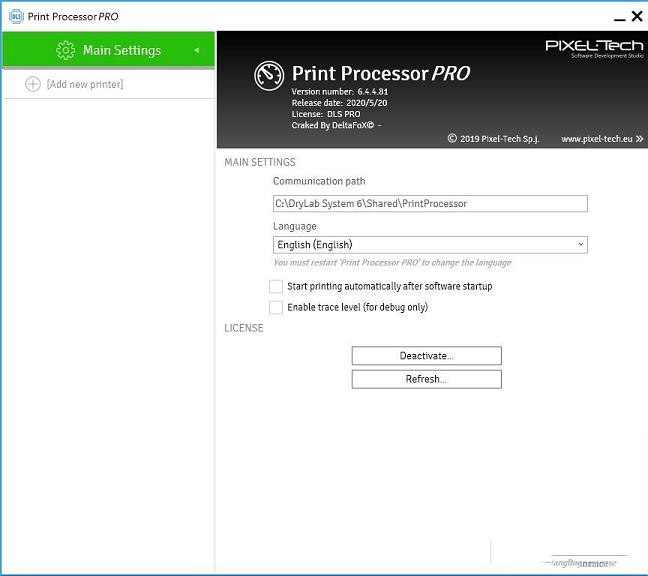Click into the Communication path field
This screenshot has height=576, width=648.
coord(430,203)
